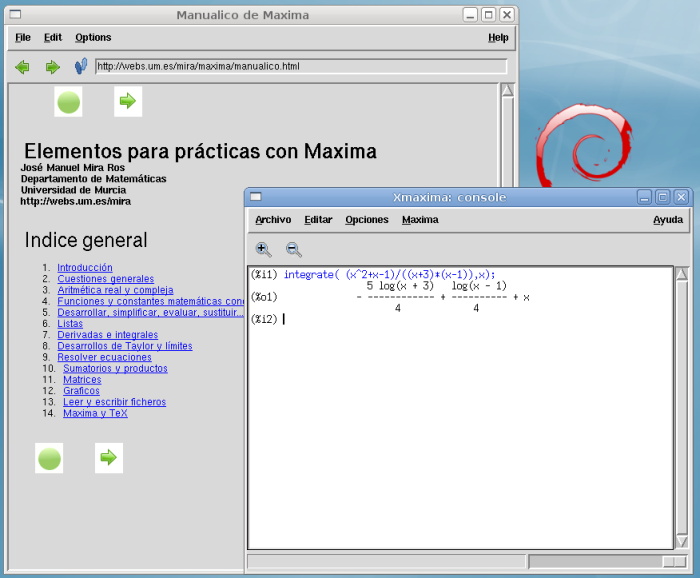The width and height of the screenshot is (700, 578).
Task: Open Edit menu in Manualico window
Action: tap(53, 37)
